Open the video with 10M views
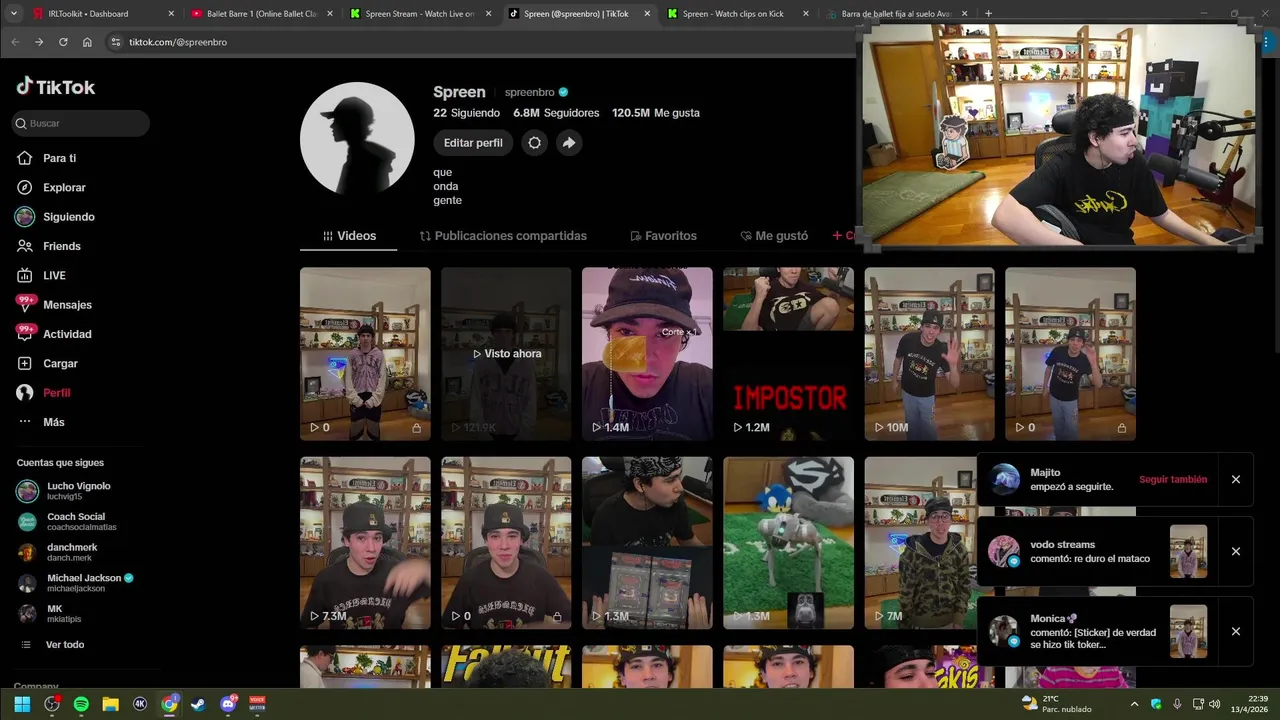This screenshot has height=720, width=1280. click(x=929, y=354)
